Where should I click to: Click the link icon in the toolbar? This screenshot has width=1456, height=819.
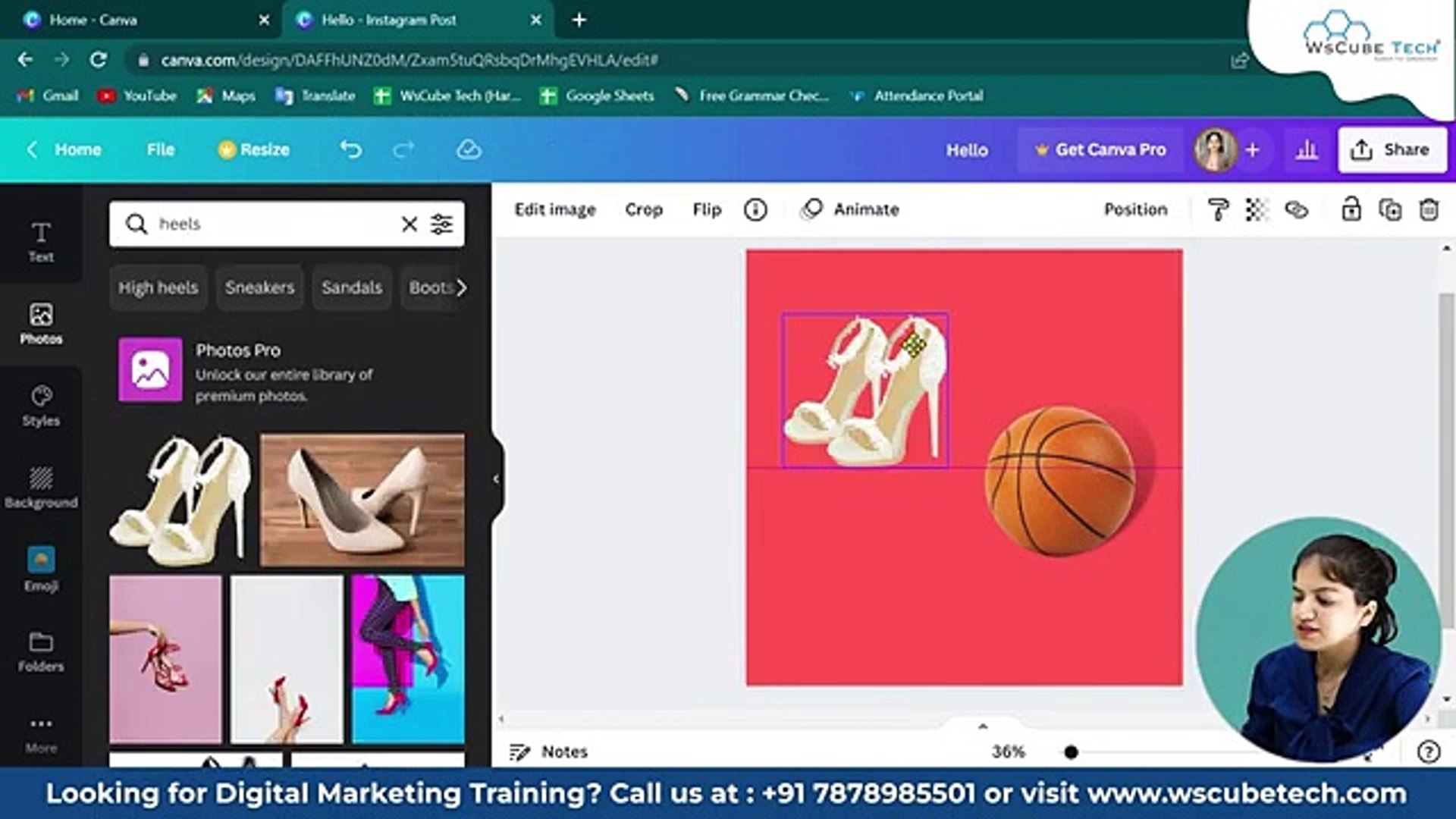(1297, 210)
